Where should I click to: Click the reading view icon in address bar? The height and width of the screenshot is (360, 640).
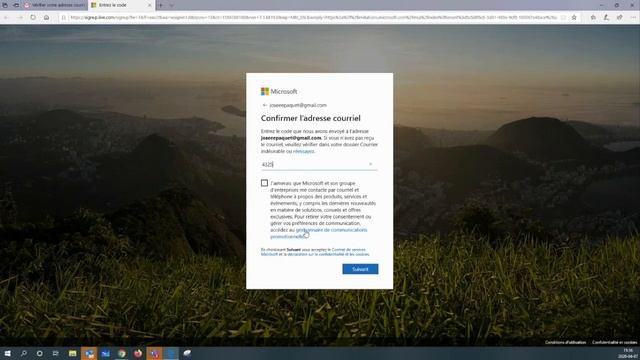coord(563,18)
